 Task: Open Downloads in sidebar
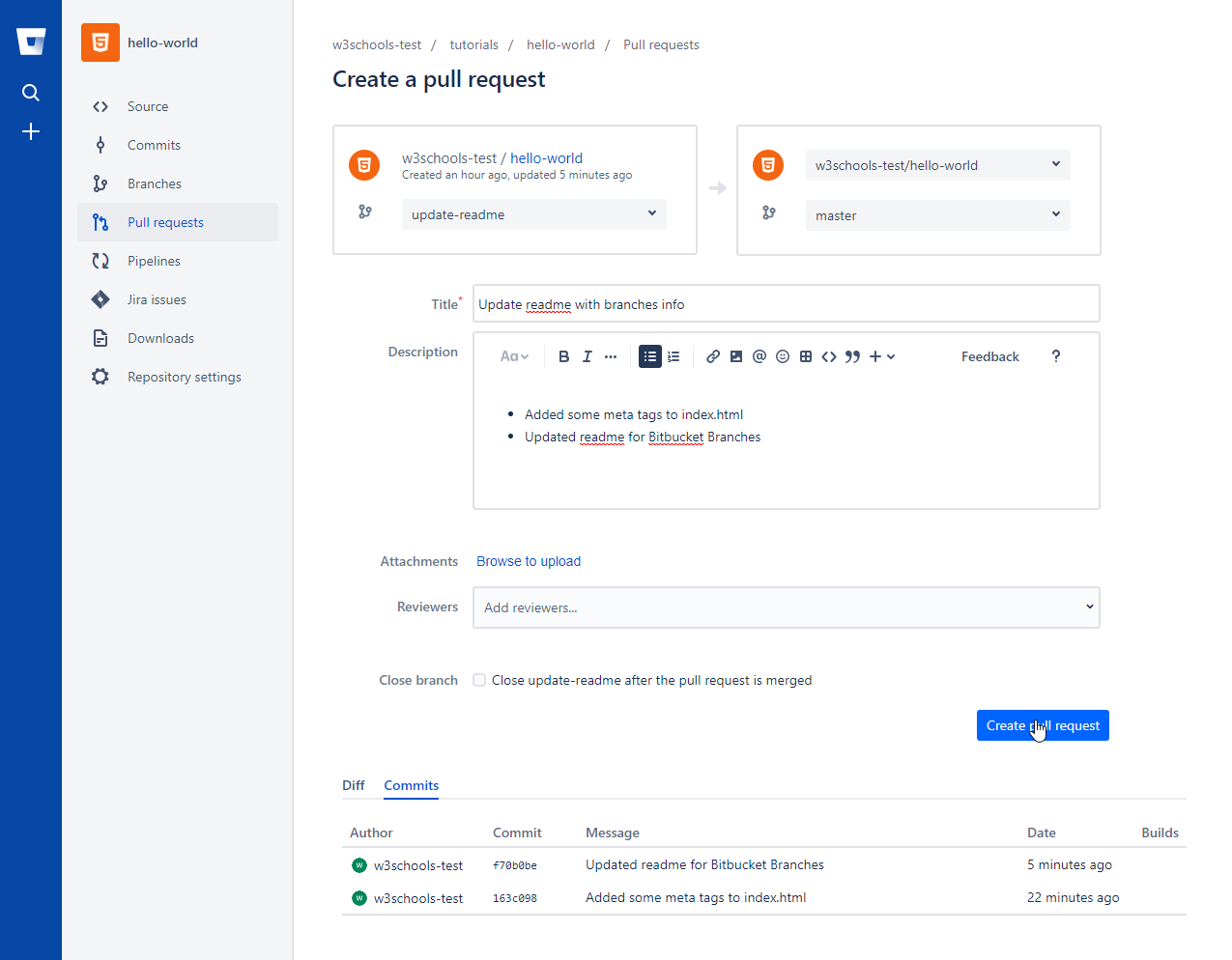coord(178,338)
